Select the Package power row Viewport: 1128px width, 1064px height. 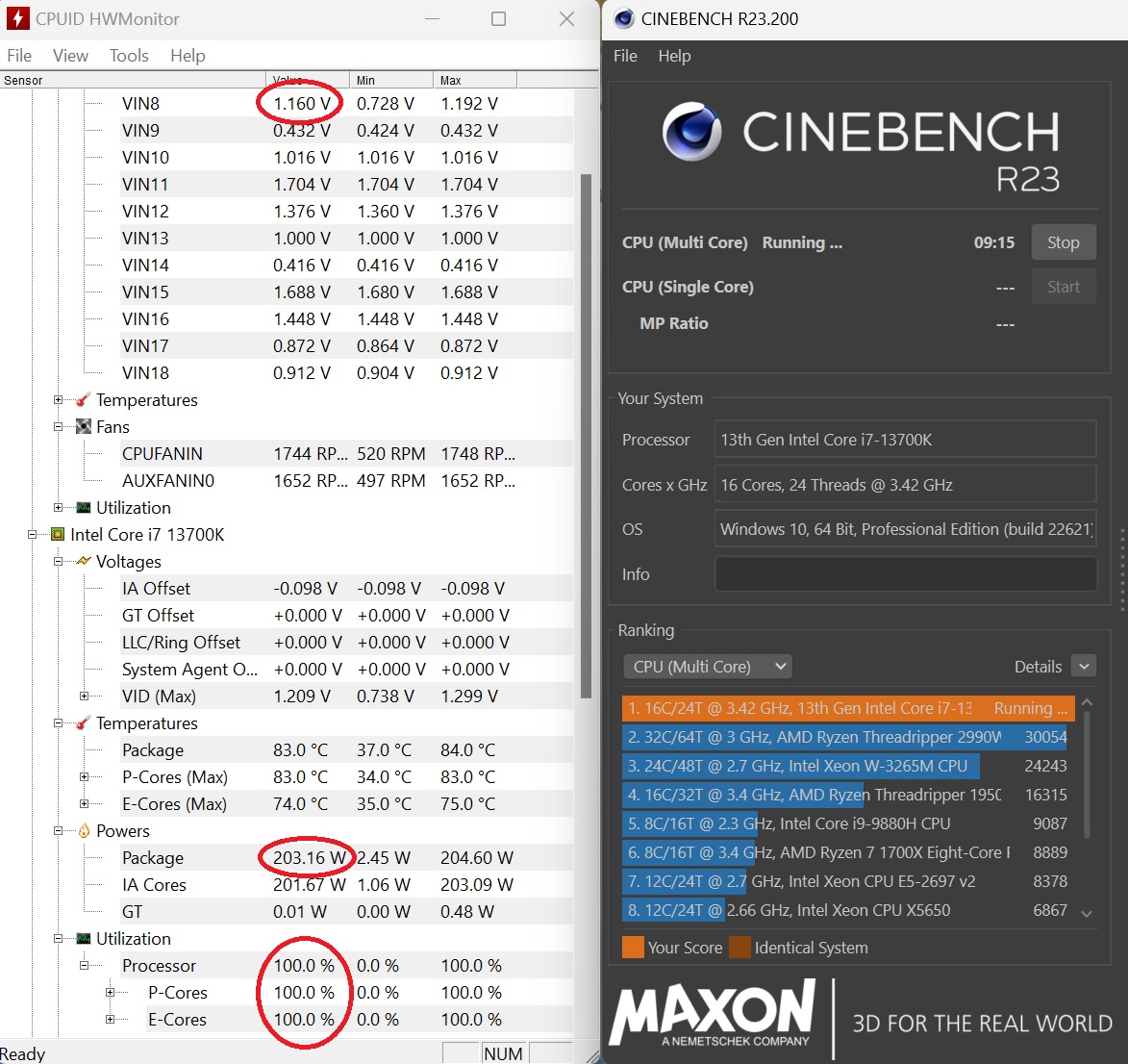[x=347, y=857]
